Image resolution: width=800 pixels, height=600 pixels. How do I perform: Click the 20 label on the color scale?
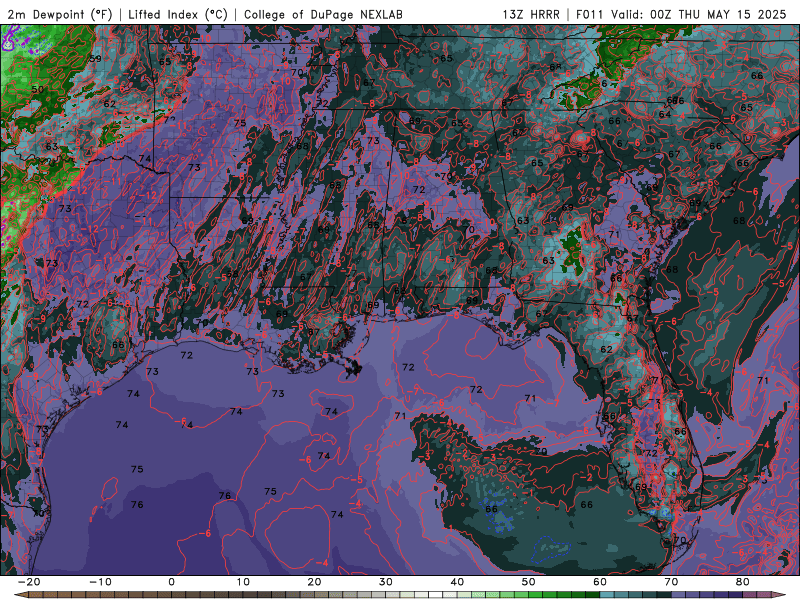coord(314,582)
